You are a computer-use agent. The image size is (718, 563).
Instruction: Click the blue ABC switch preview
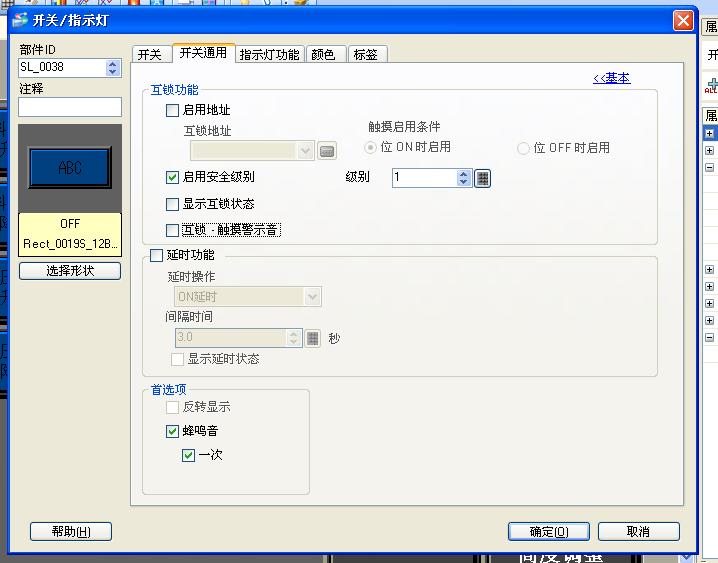pyautogui.click(x=70, y=168)
